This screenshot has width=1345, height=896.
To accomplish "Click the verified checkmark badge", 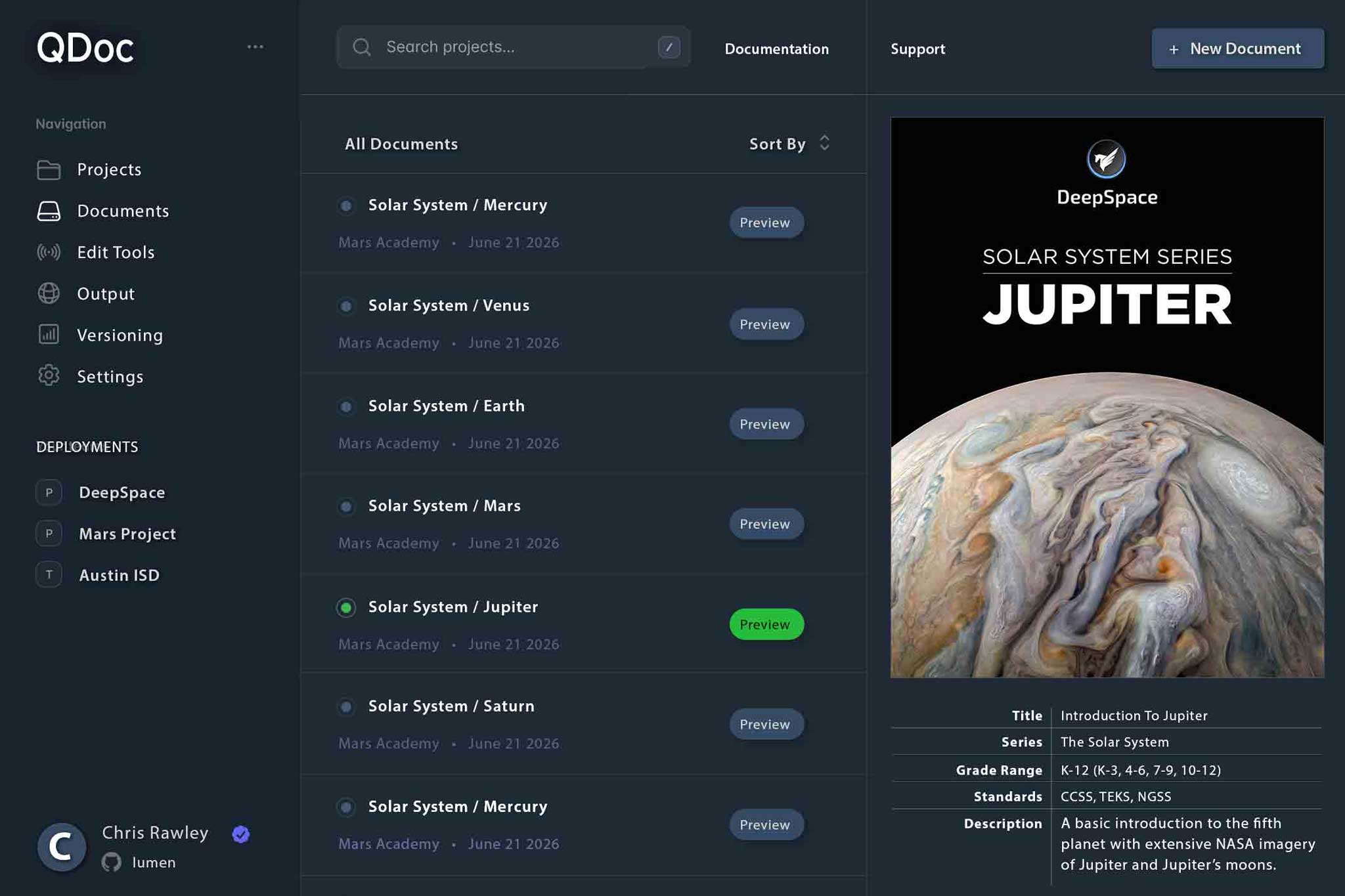I will click(241, 834).
